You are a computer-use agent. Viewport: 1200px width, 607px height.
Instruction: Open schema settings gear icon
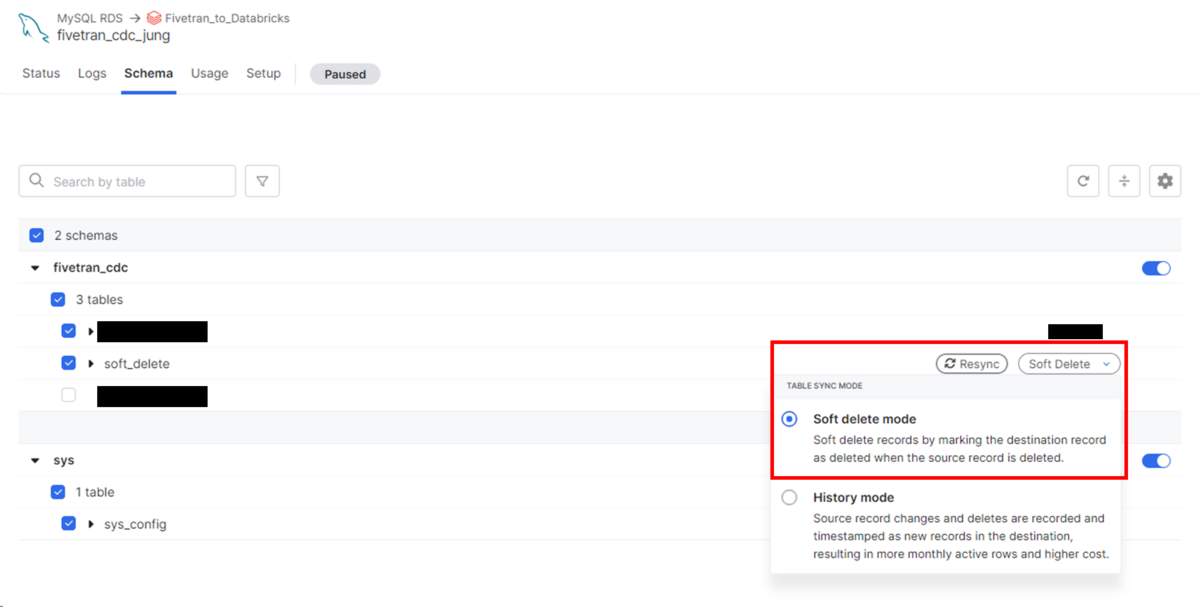point(1165,181)
